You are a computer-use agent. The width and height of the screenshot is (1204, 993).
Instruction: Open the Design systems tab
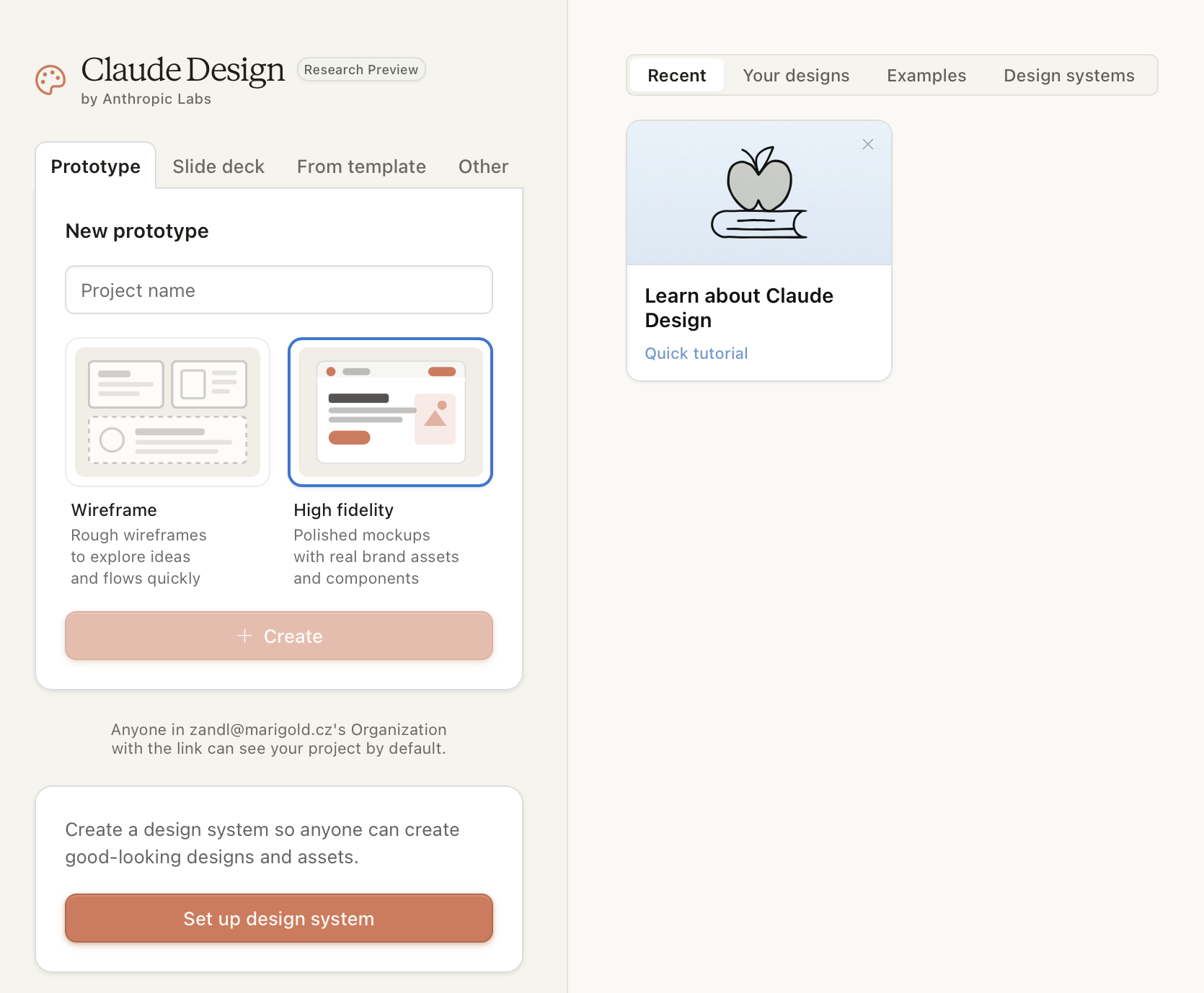point(1068,76)
